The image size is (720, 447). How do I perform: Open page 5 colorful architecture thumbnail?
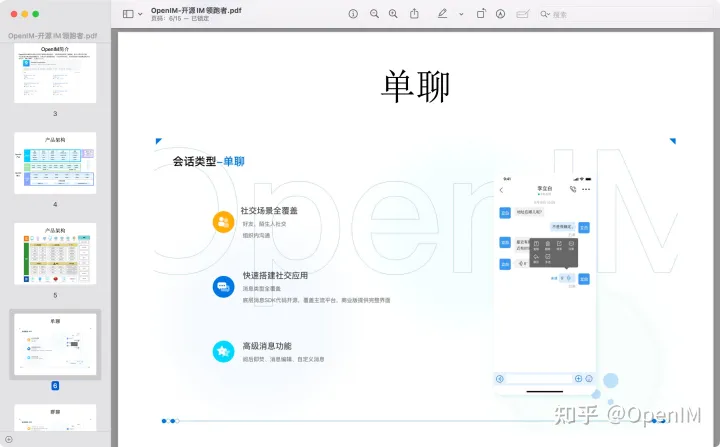pos(55,254)
